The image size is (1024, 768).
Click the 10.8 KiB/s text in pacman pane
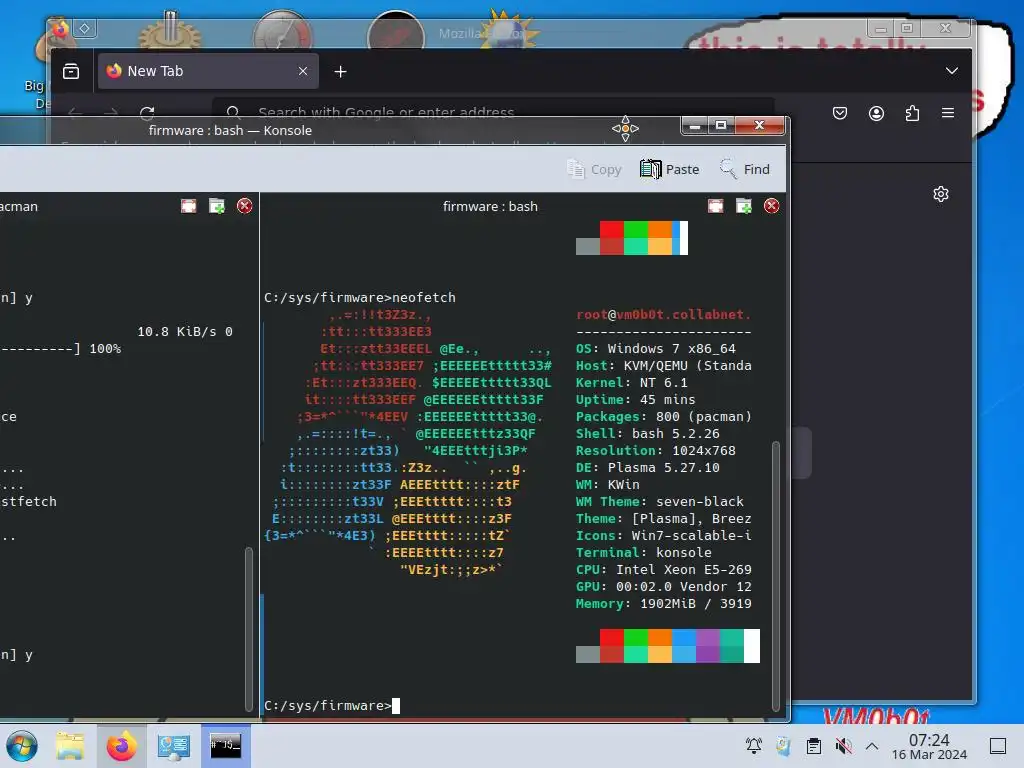176,331
